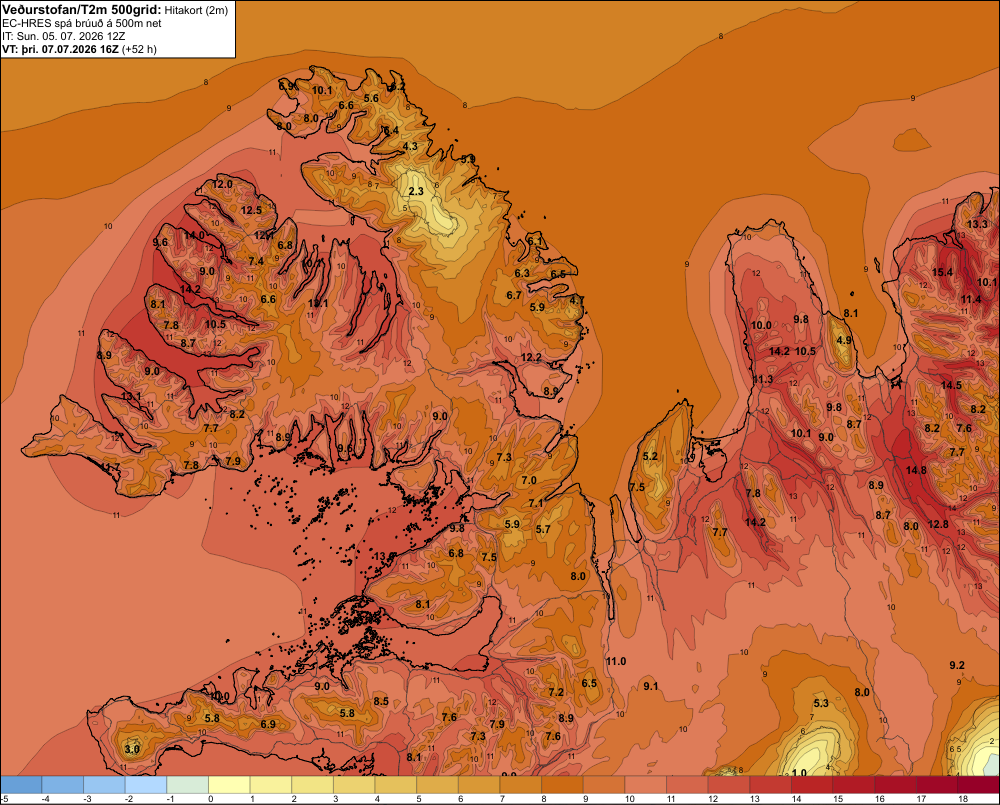This screenshot has height=805, width=1000.
Task: Click the 9.6 temperature value on the west coast
Action: pyautogui.click(x=160, y=242)
